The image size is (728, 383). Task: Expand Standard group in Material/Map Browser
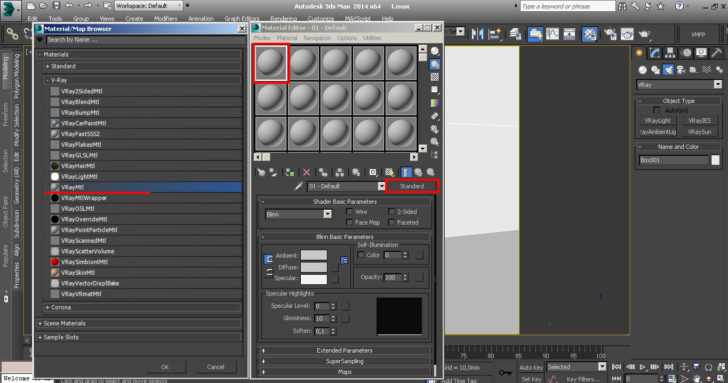click(x=143, y=66)
